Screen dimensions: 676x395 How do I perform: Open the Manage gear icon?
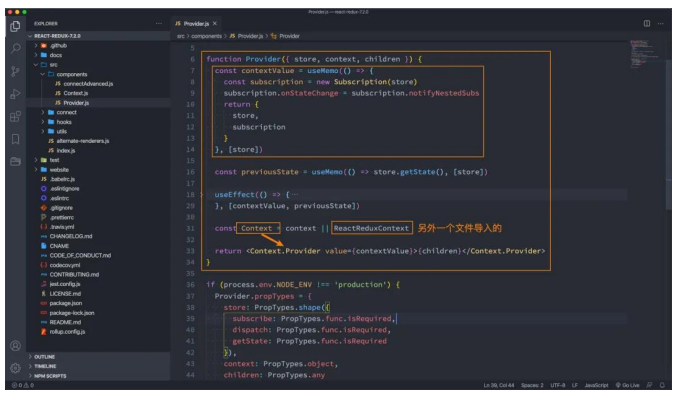[x=16, y=368]
